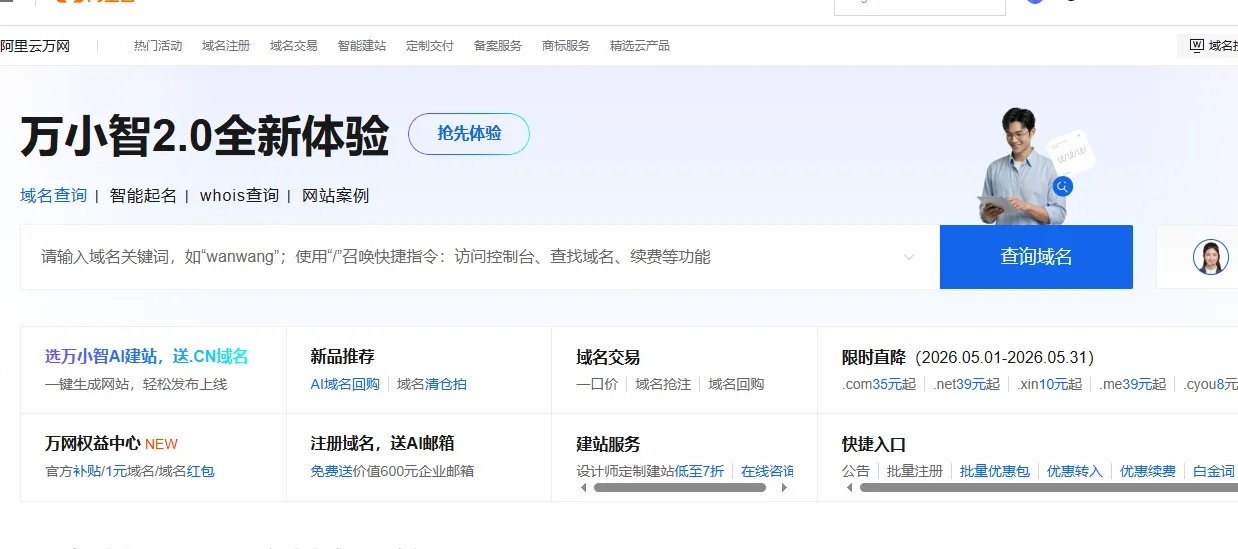The image size is (1238, 549).
Task: Open the 域名抢注 link
Action: tap(663, 384)
